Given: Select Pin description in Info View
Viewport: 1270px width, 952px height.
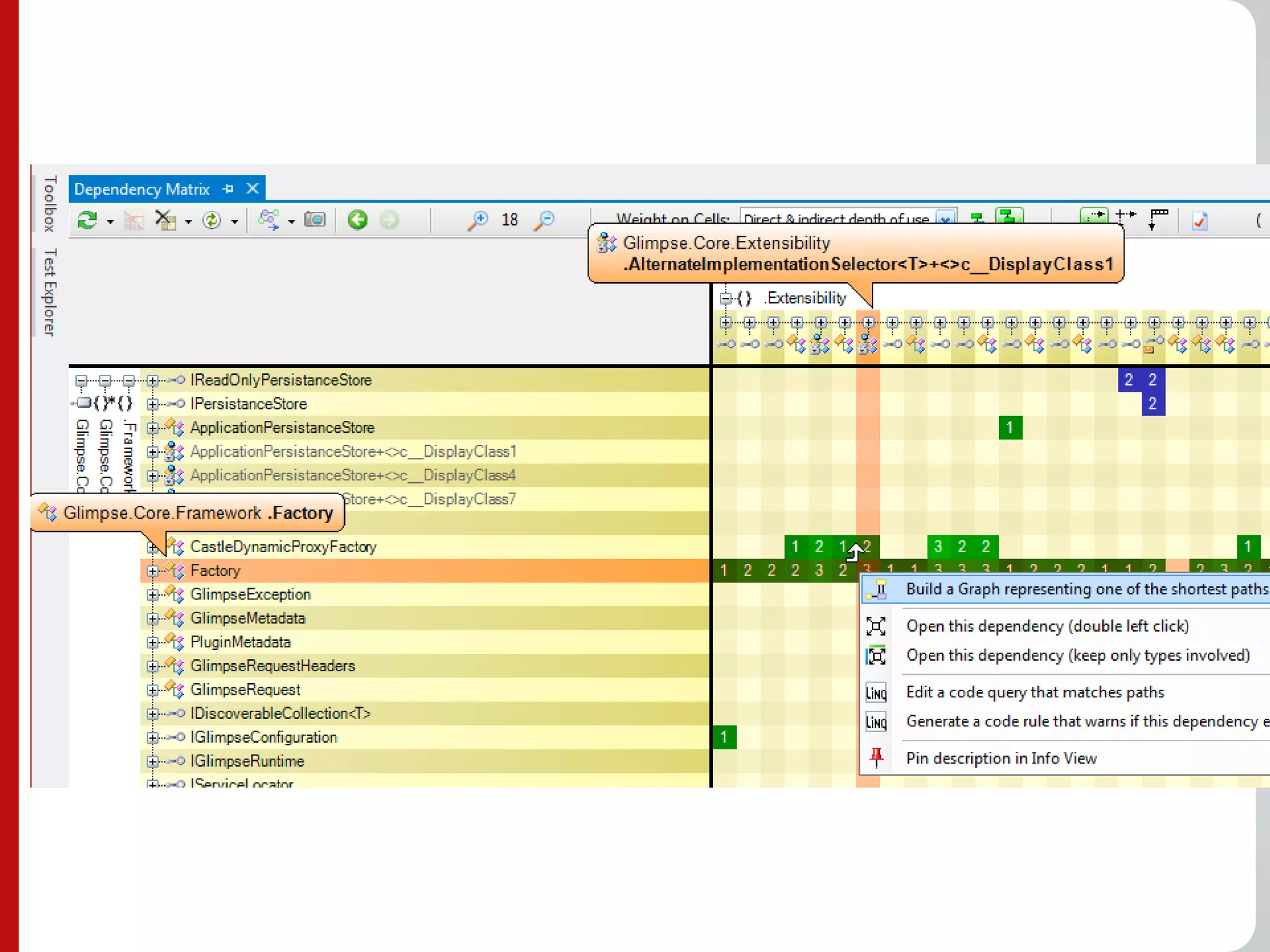Looking at the screenshot, I should pyautogui.click(x=1001, y=758).
